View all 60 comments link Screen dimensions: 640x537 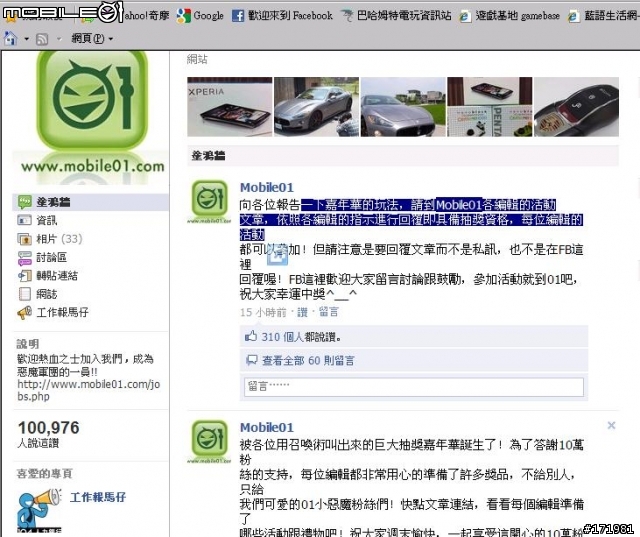point(308,360)
